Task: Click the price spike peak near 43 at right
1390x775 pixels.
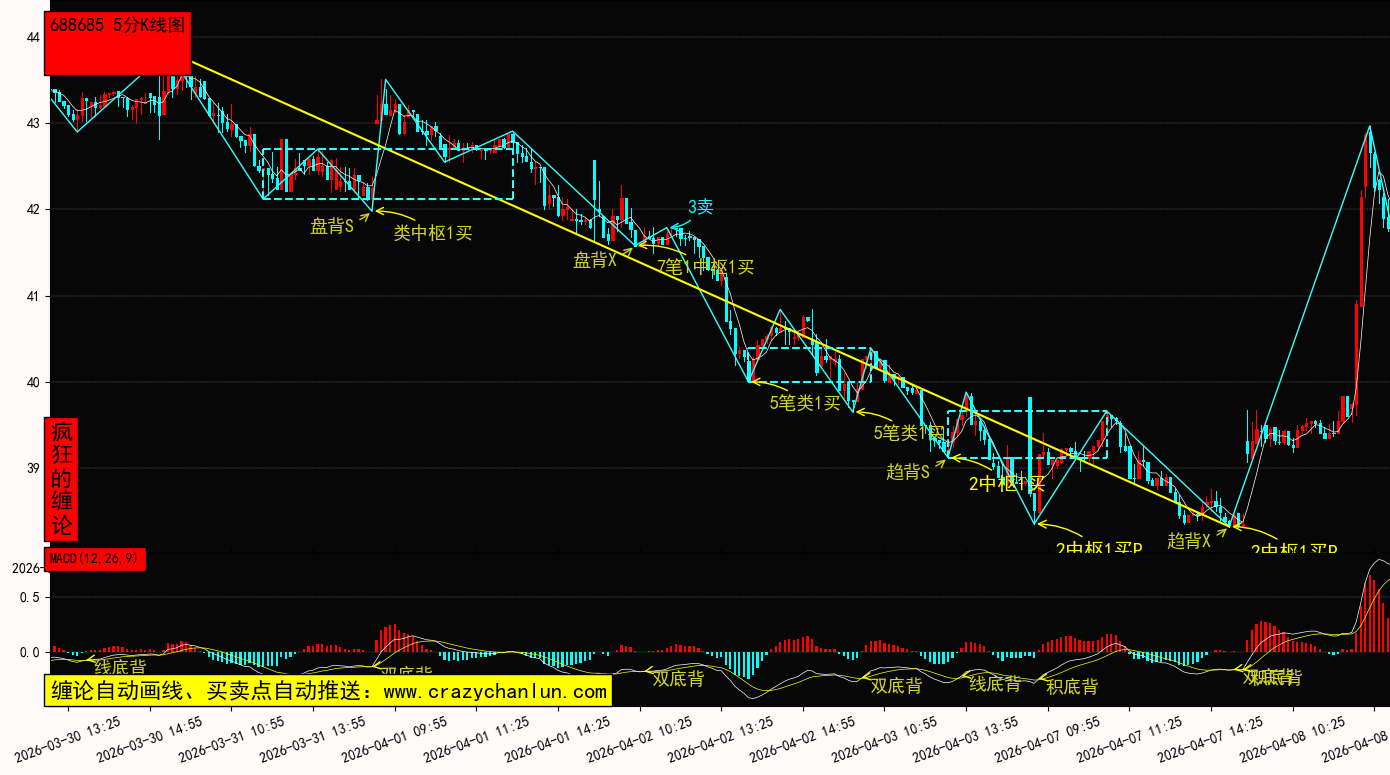Action: pyautogui.click(x=1369, y=127)
